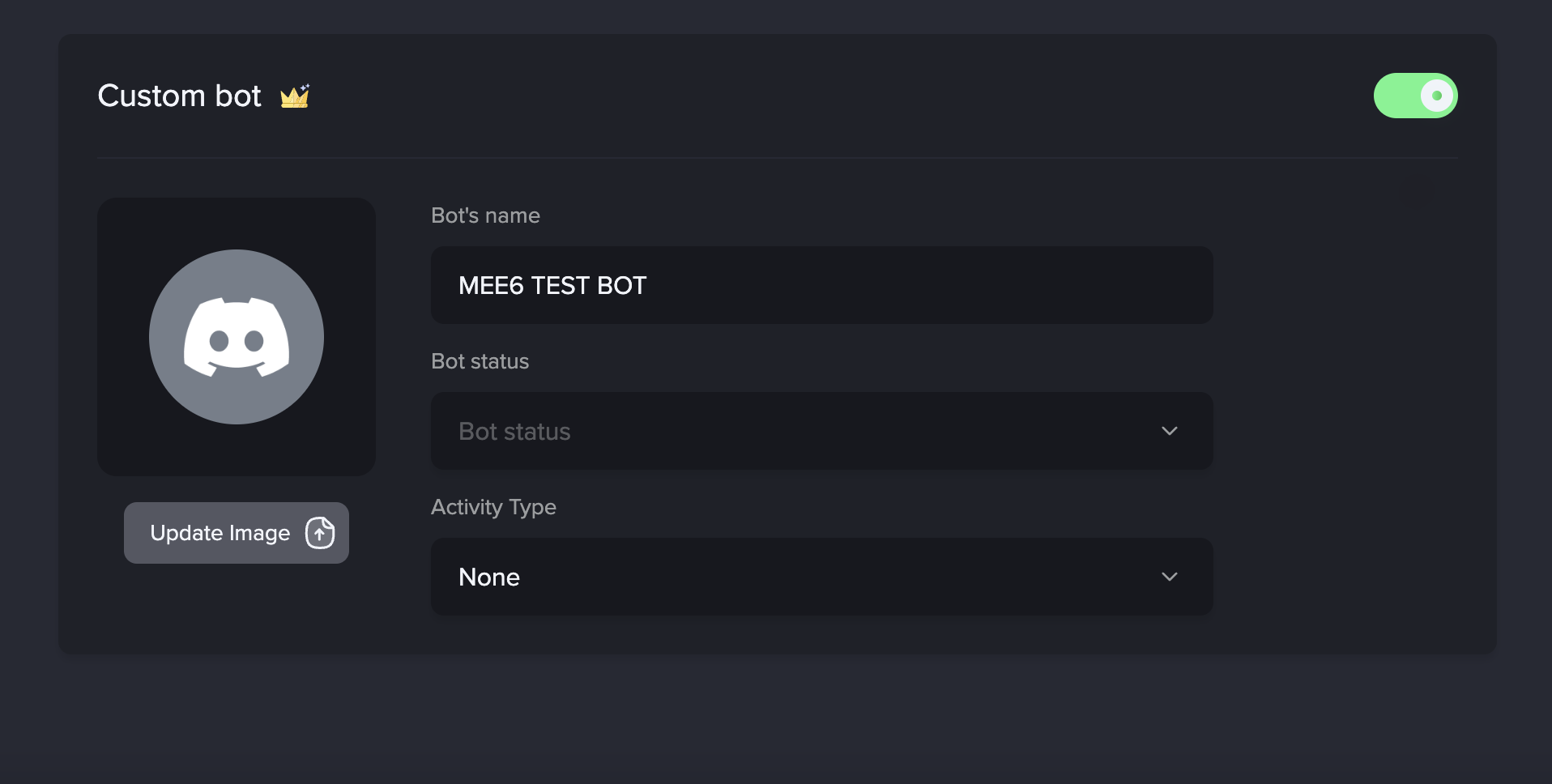This screenshot has height=784, width=1552.
Task: Click the None value in Activity Type
Action: pos(489,577)
